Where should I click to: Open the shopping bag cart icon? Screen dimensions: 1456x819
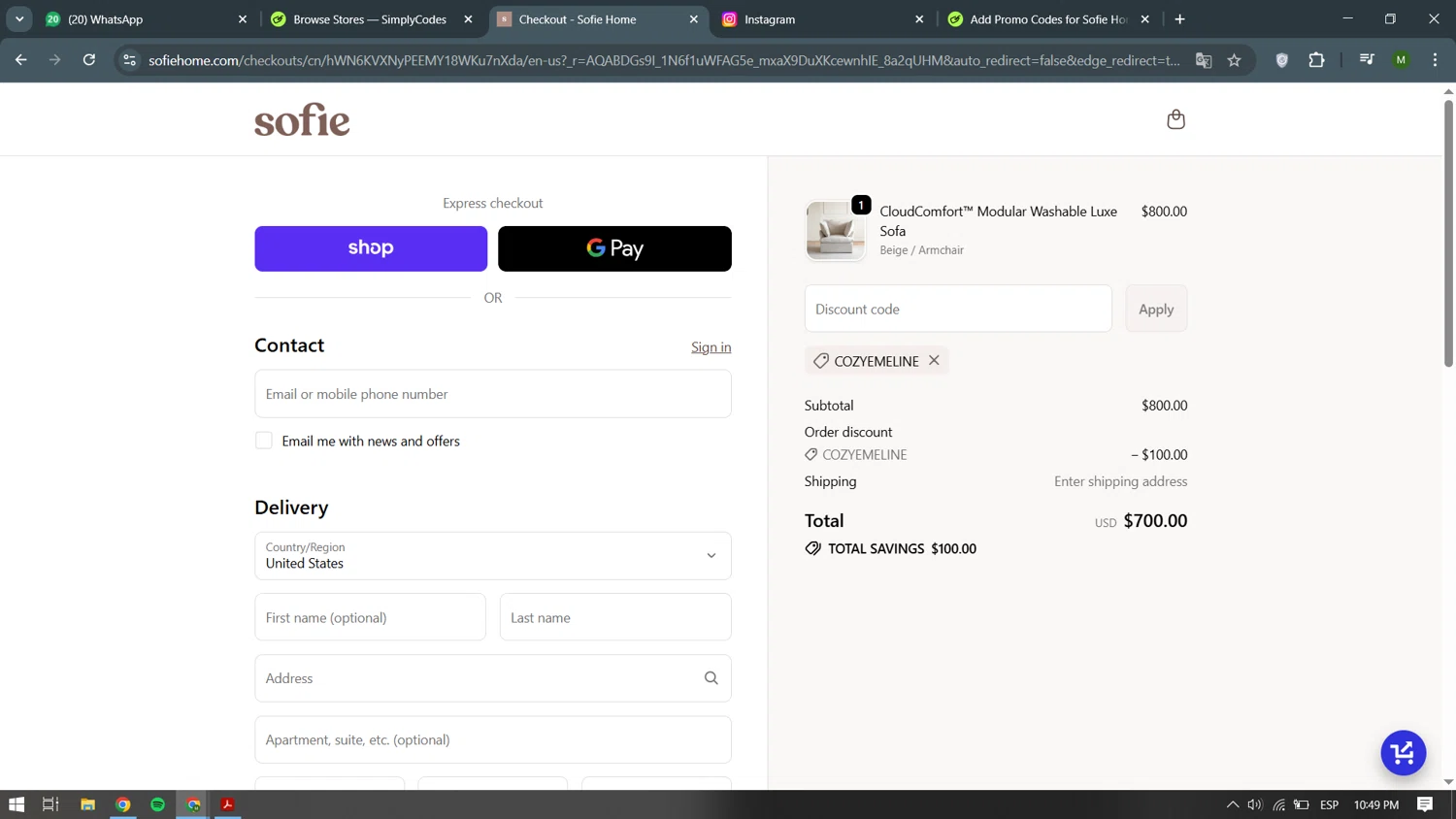(1175, 119)
